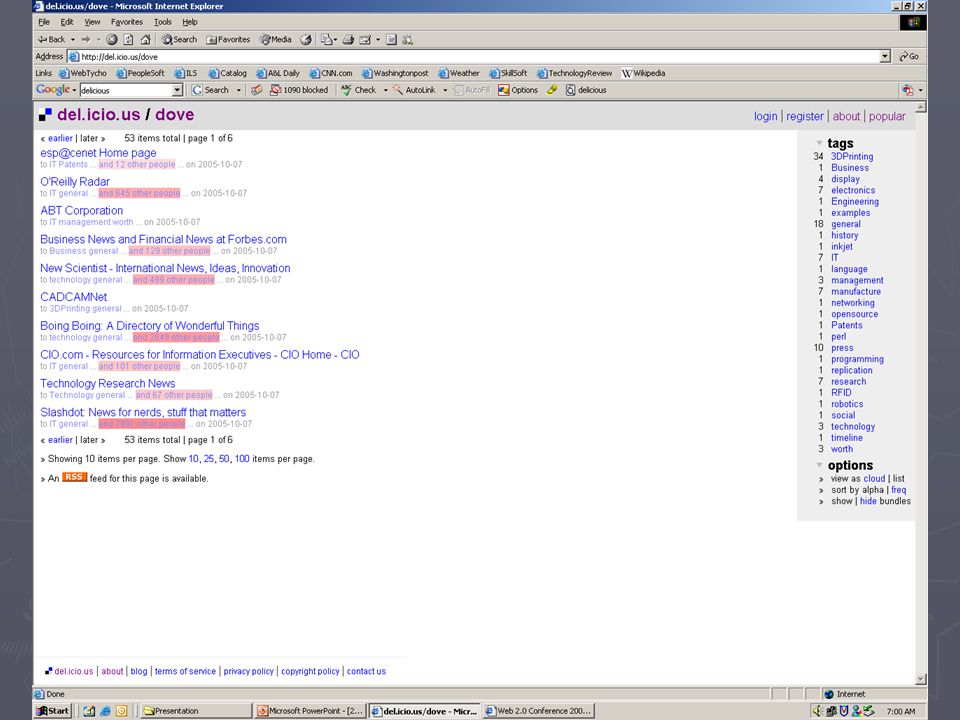Open Google toolbar Options

tap(518, 90)
